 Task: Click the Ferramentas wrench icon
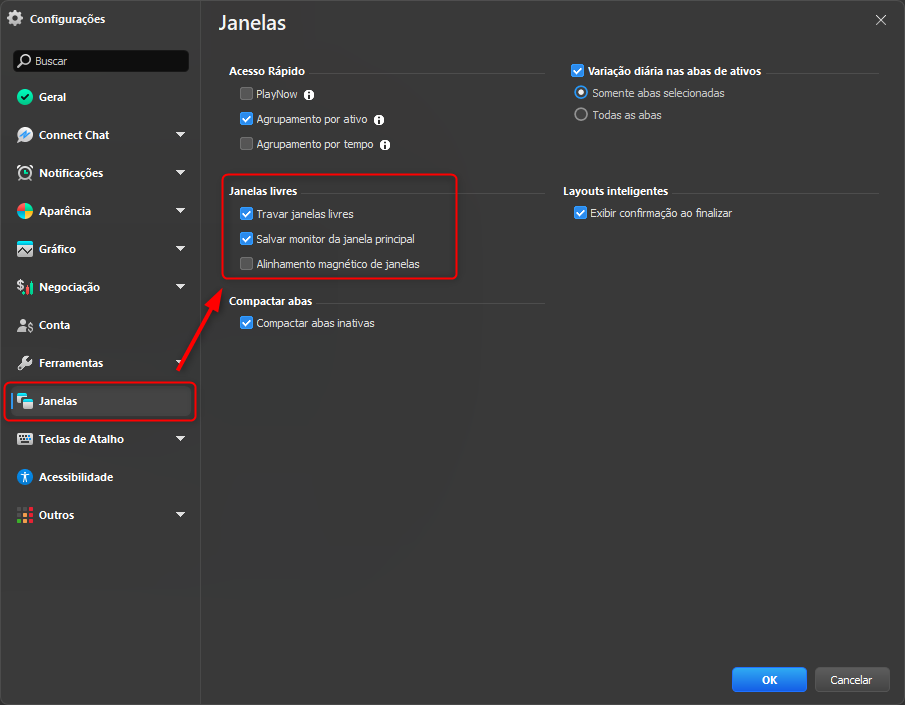click(x=25, y=363)
